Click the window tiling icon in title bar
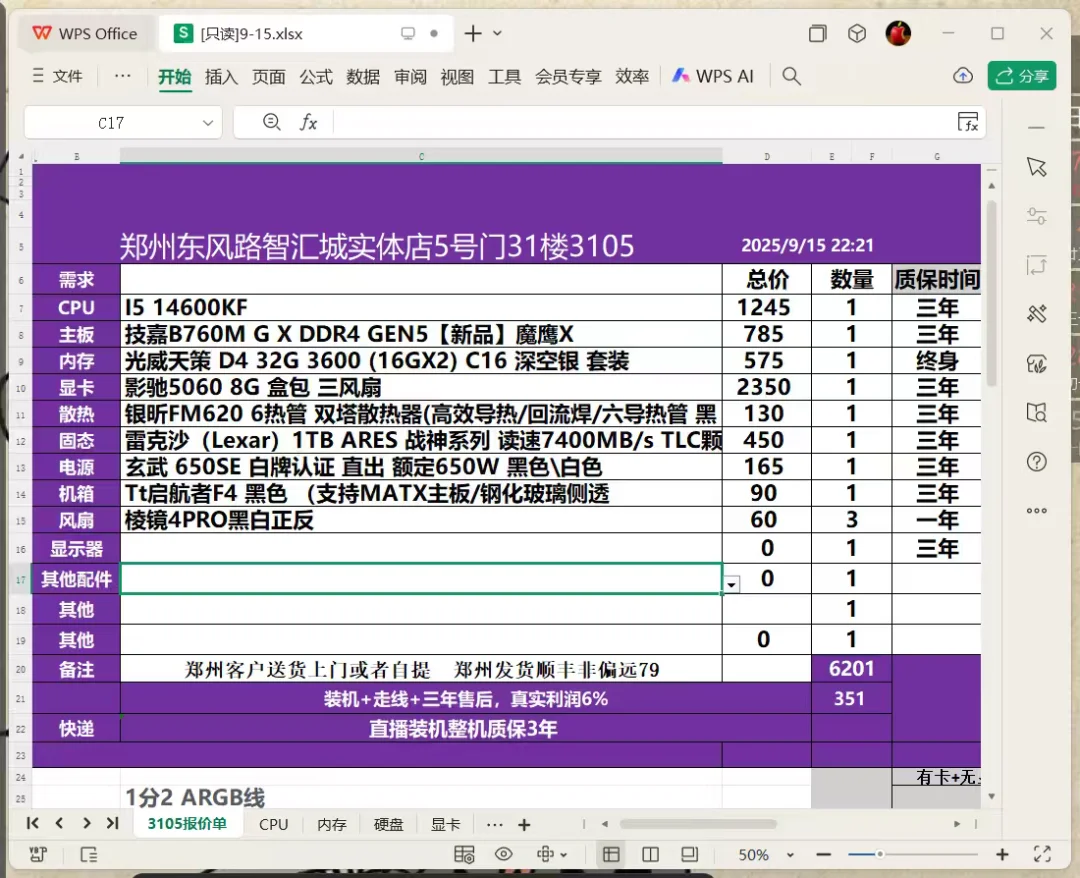Viewport: 1080px width, 878px height. (818, 33)
